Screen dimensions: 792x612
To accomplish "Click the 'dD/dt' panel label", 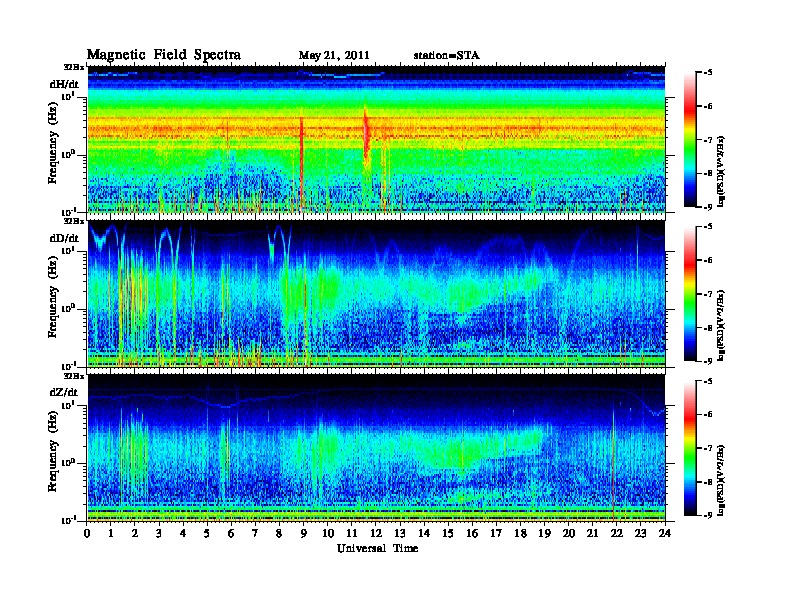I will pos(64,238).
